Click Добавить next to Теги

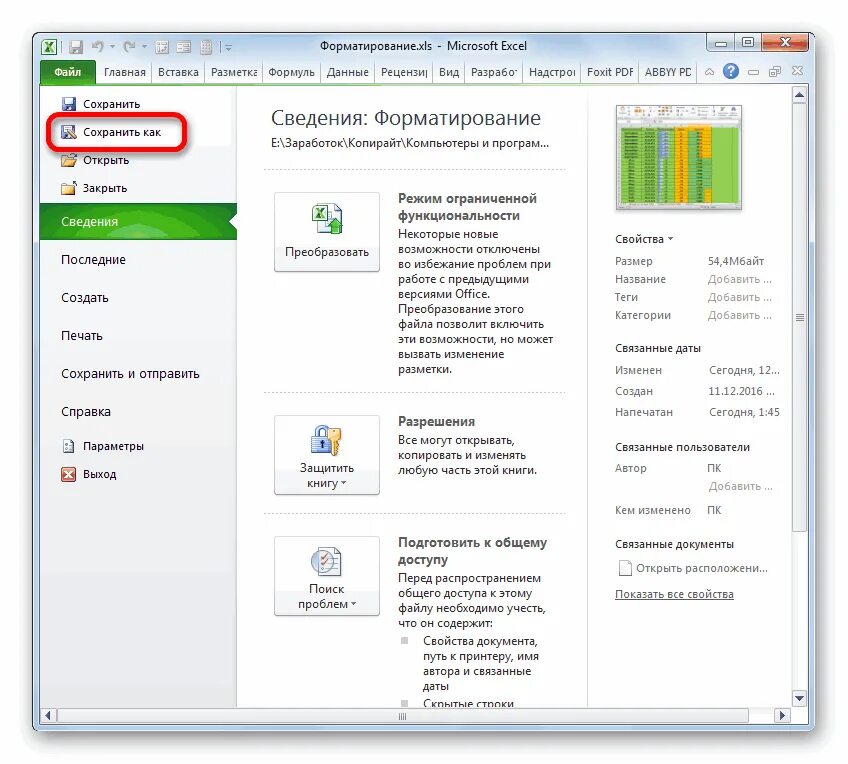coord(740,297)
